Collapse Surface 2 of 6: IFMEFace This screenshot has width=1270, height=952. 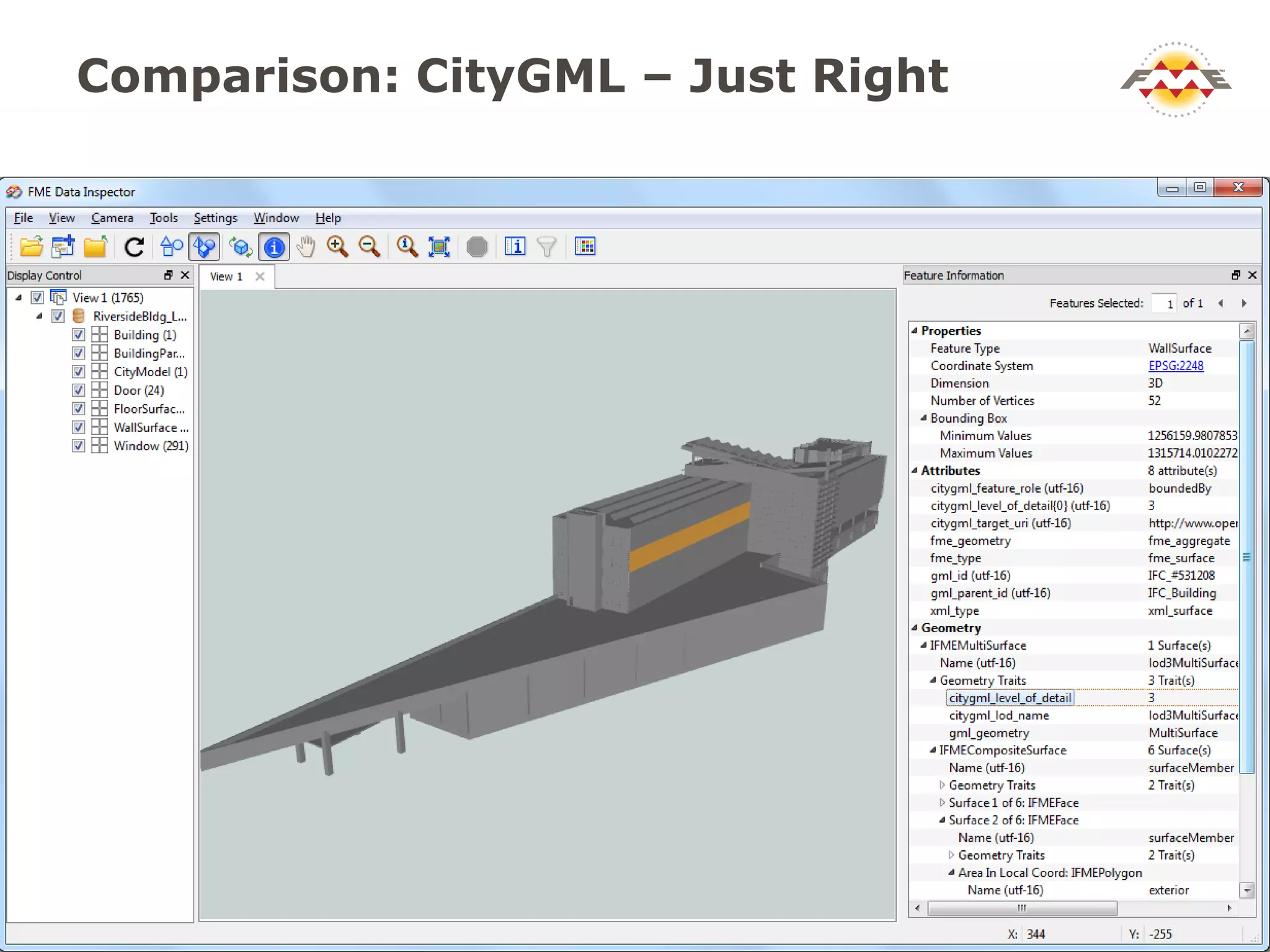coord(943,820)
